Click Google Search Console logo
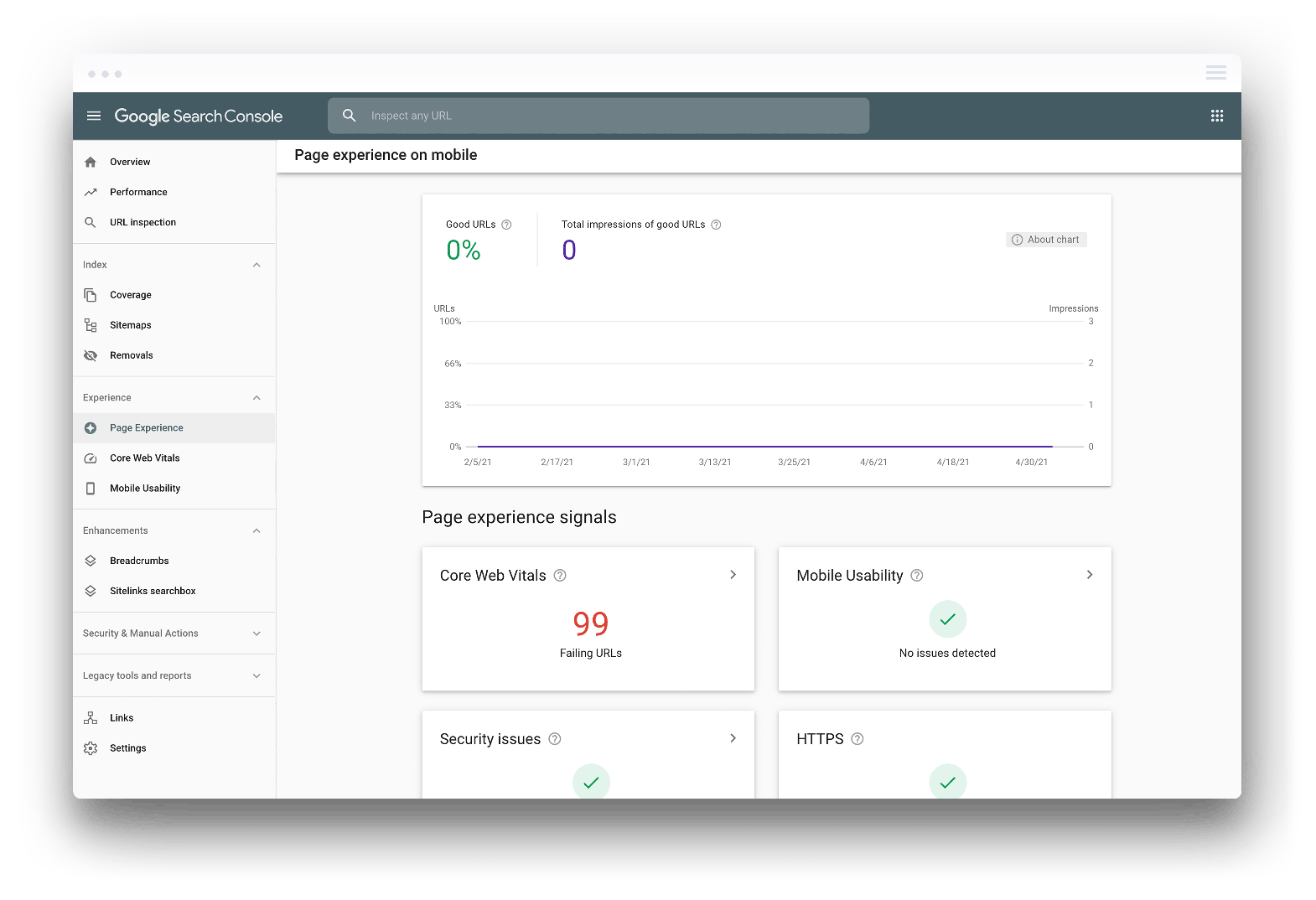This screenshot has height=900, width=1316. pyautogui.click(x=199, y=116)
